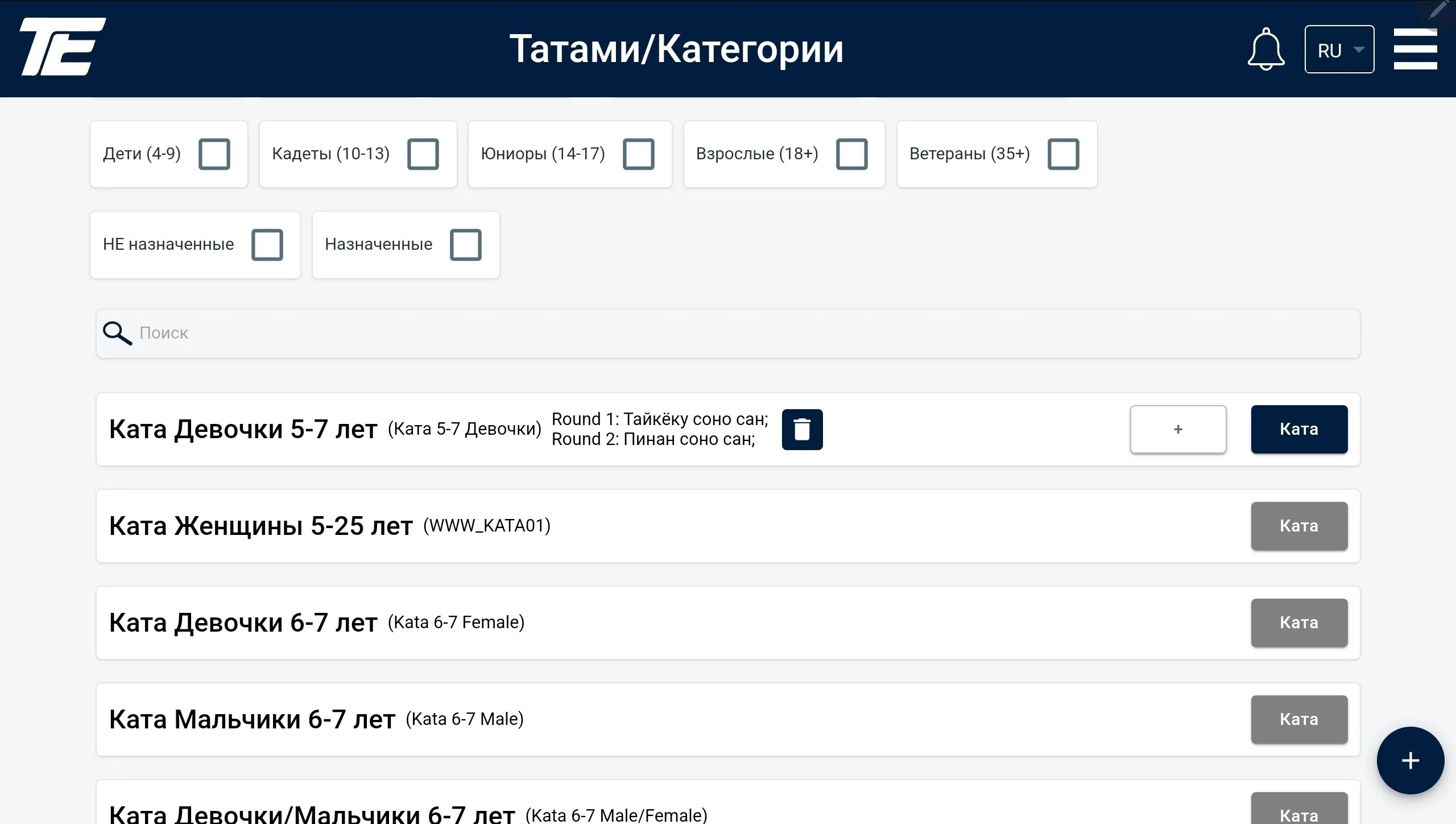Click Ката button for Девочки 5-7 лет
This screenshot has height=824, width=1456.
tap(1299, 430)
